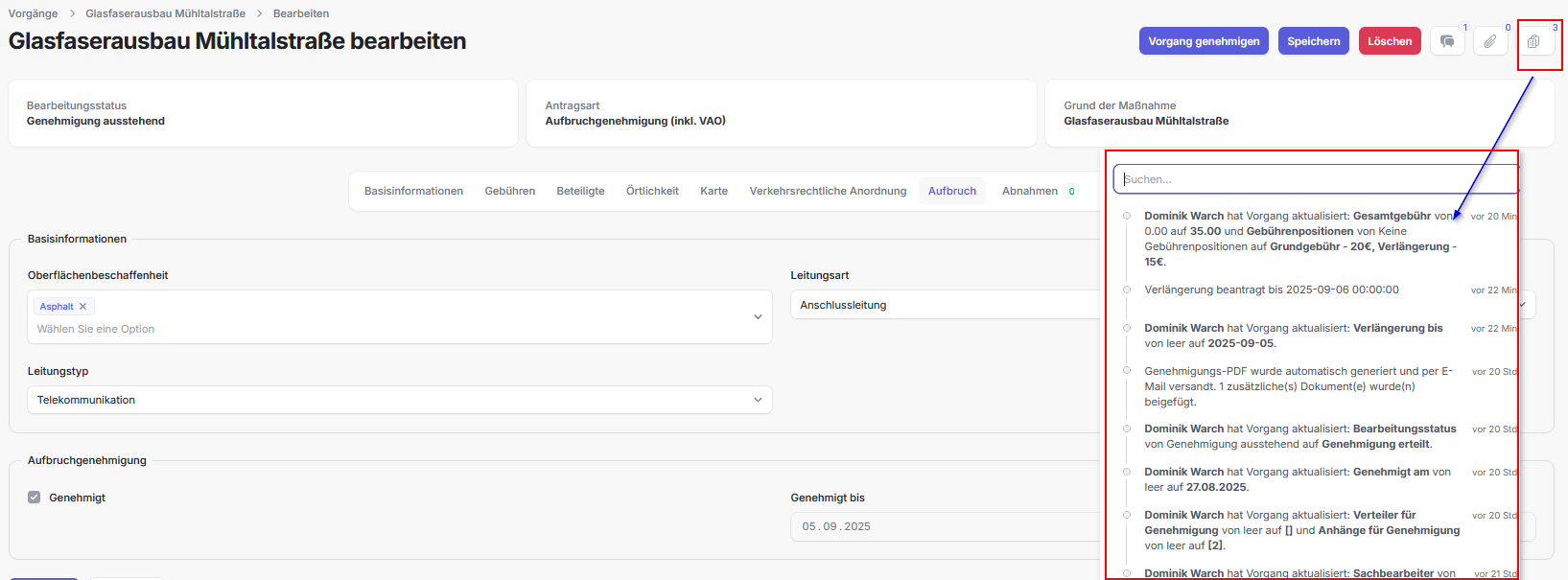This screenshot has width=1568, height=580.
Task: Go to the Beteiligte tab
Action: (580, 191)
